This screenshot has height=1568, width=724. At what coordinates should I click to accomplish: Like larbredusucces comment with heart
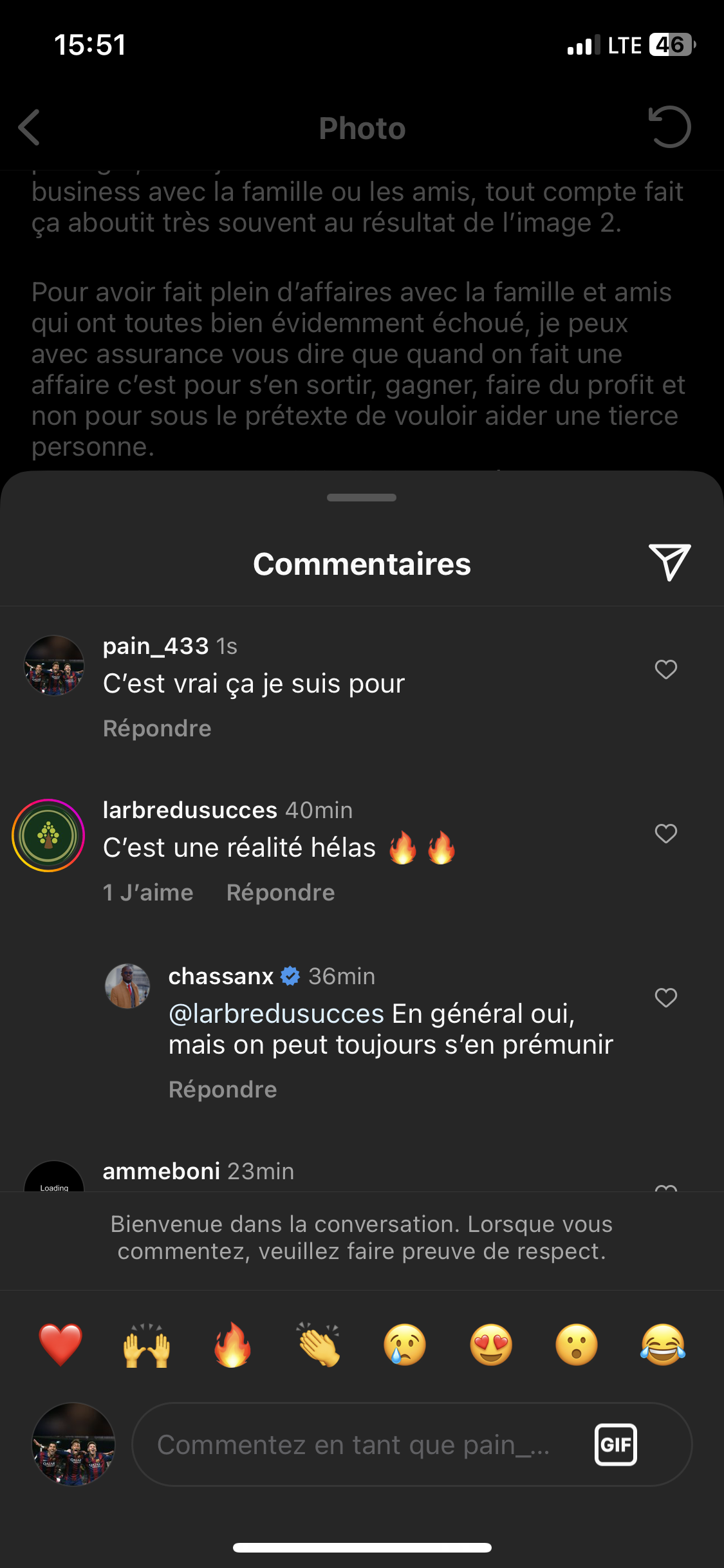click(666, 834)
